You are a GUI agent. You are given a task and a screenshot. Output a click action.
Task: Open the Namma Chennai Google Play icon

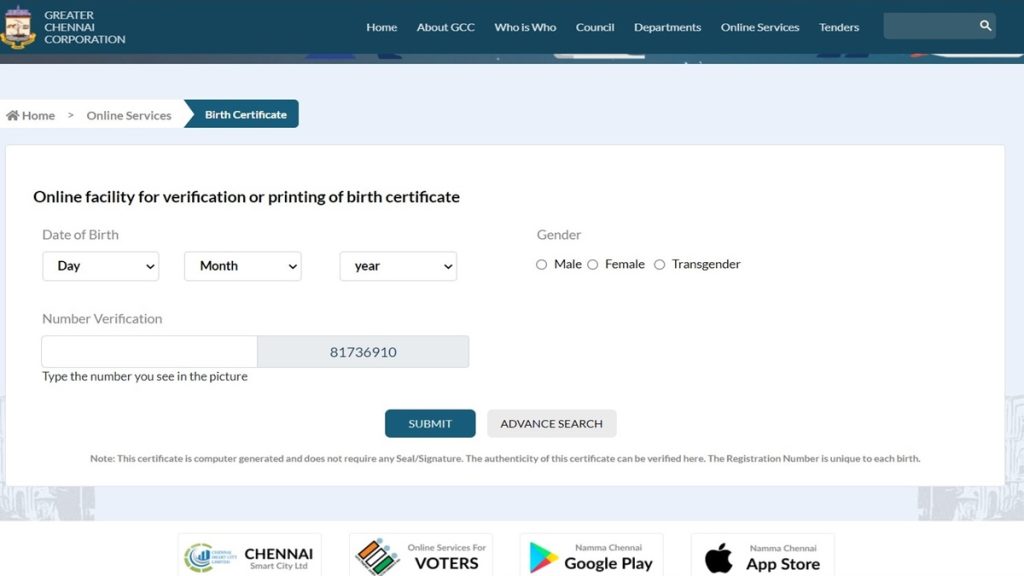pos(541,556)
